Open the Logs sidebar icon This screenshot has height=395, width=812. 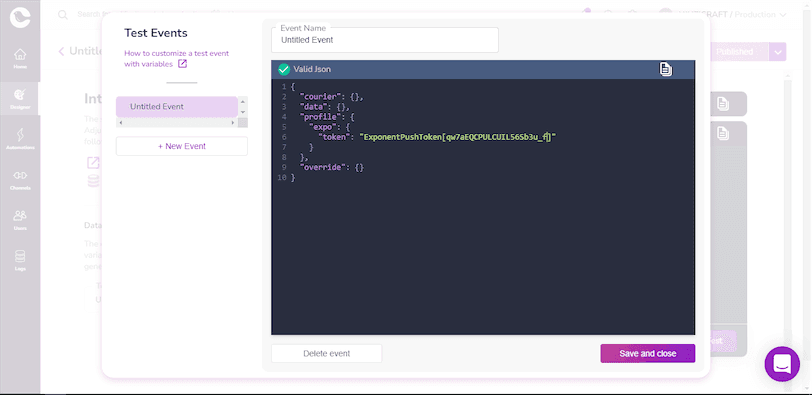click(20, 260)
